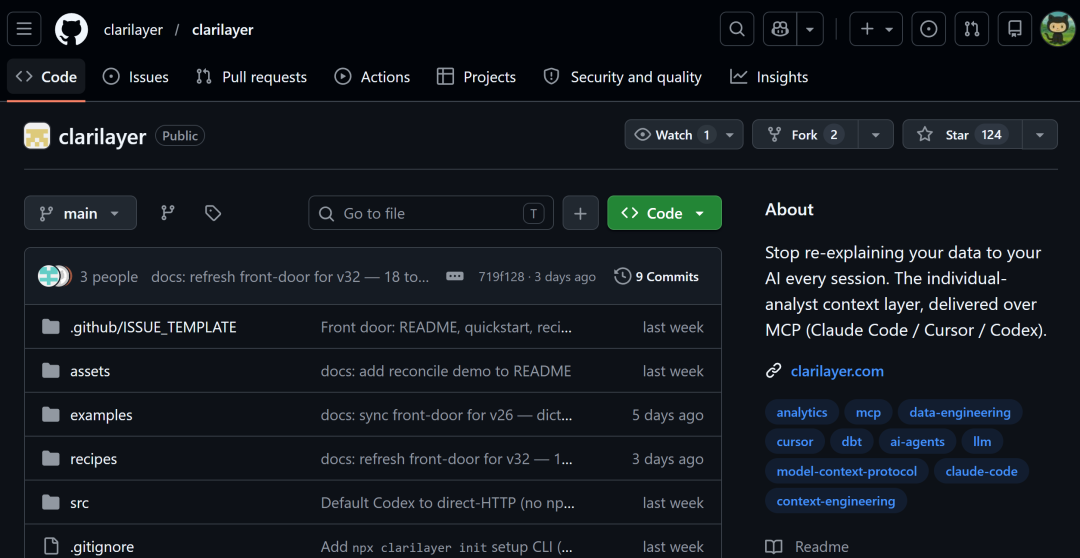Open the recipes folder

pos(94,459)
